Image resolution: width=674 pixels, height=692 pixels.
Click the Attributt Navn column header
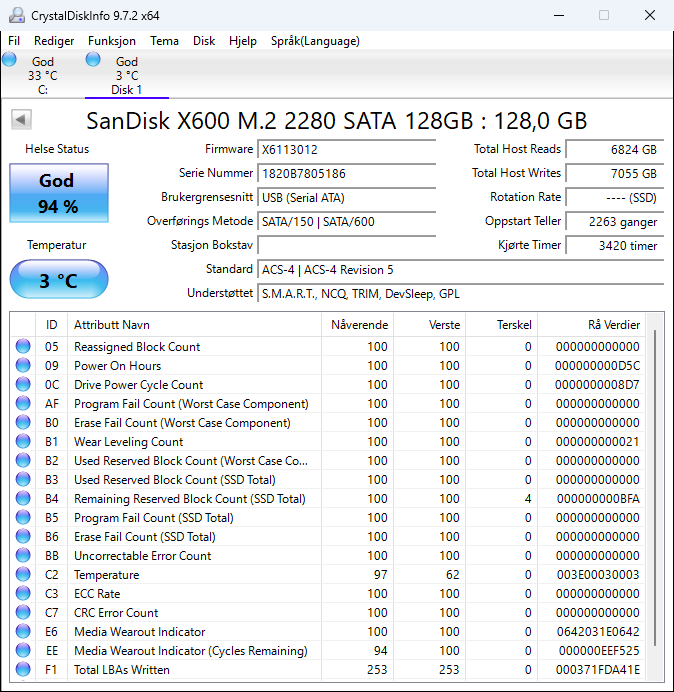[194, 325]
